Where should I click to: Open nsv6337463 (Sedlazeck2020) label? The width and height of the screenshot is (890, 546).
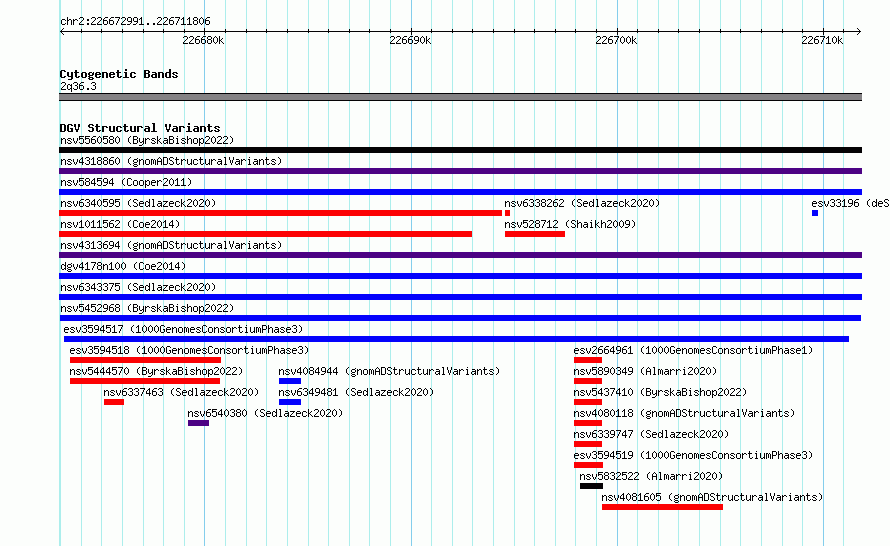click(x=181, y=392)
